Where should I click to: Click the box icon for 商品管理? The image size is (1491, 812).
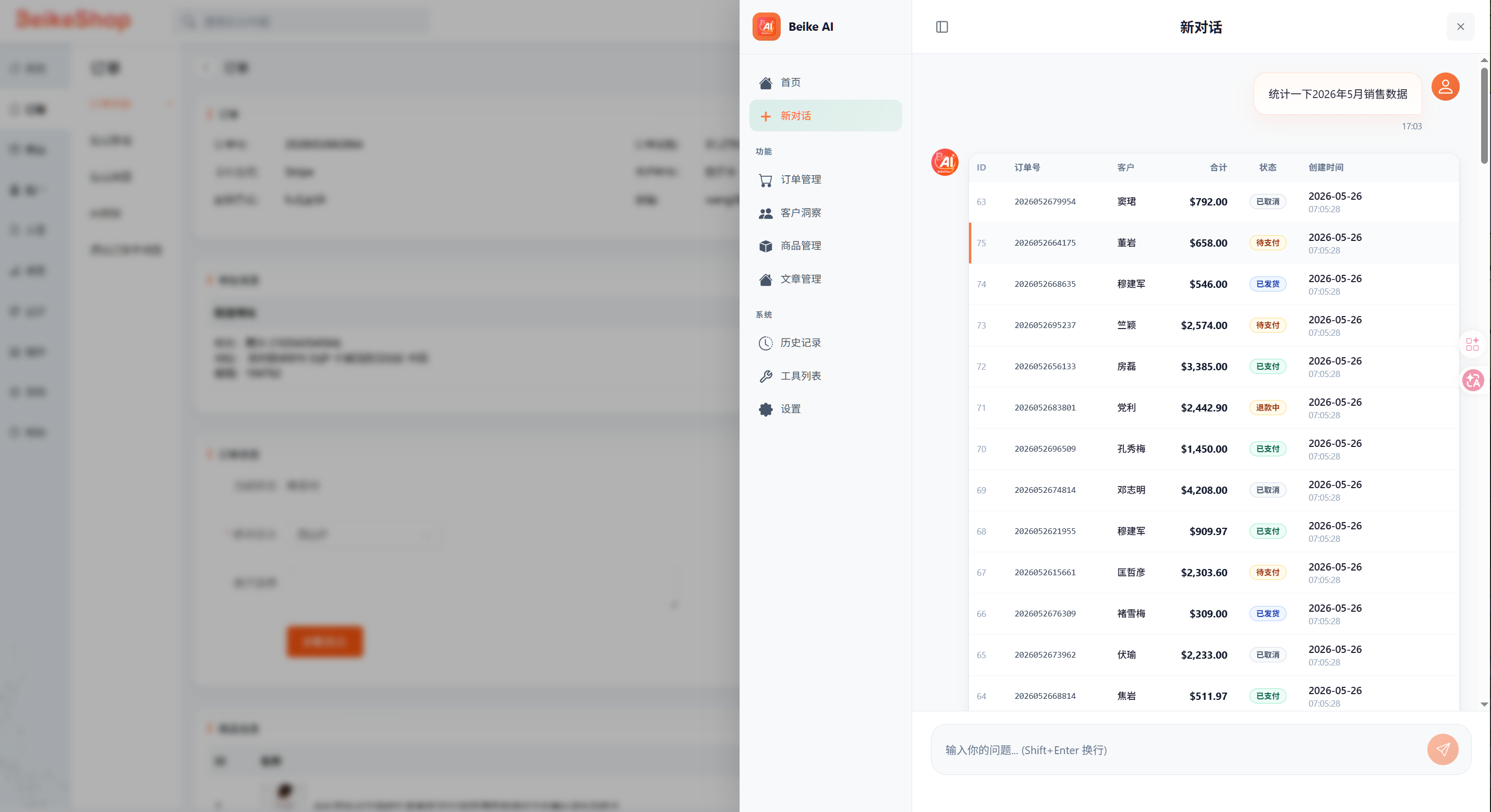pyautogui.click(x=766, y=246)
